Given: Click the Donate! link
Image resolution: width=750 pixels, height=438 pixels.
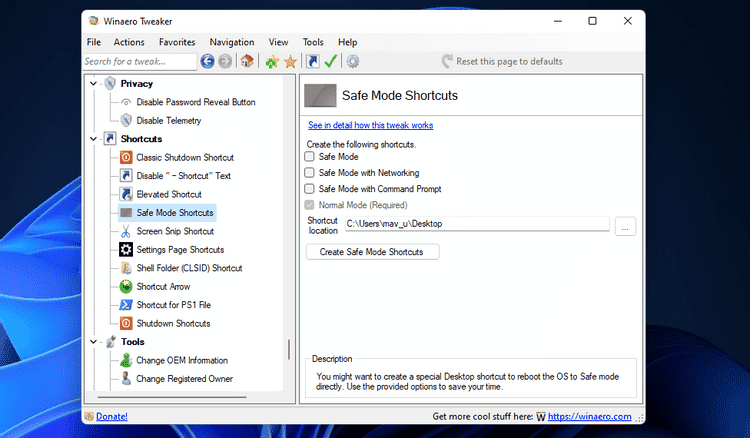Looking at the screenshot, I should pyautogui.click(x=112, y=416).
